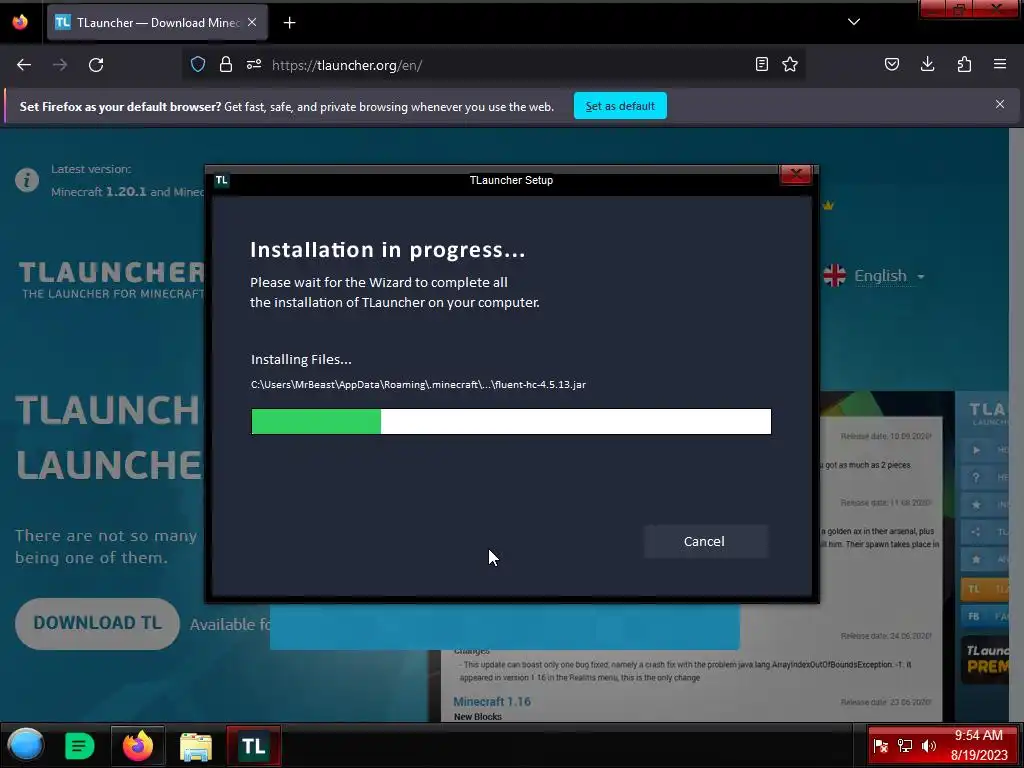Viewport: 1024px width, 768px height.
Task: Click the Action Center flag tray icon
Action: [880, 746]
